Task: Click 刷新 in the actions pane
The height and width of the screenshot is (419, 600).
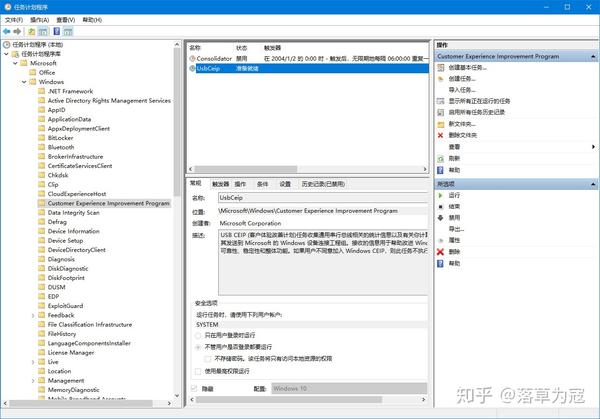Action: (x=454, y=158)
